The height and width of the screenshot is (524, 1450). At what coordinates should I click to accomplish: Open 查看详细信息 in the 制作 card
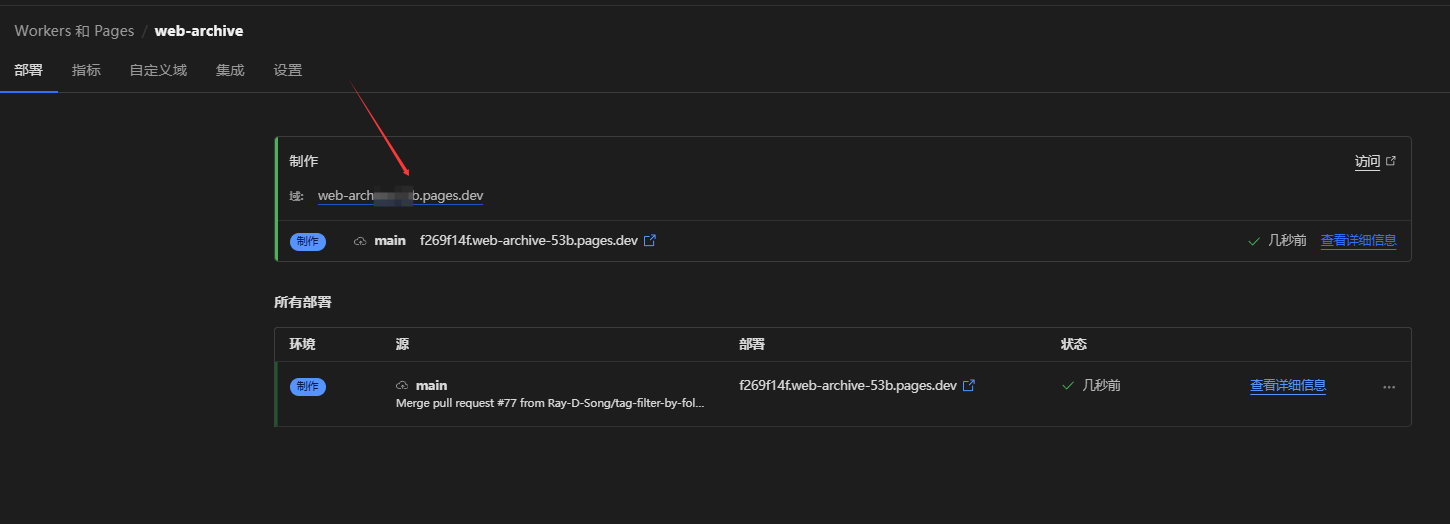click(x=1358, y=240)
